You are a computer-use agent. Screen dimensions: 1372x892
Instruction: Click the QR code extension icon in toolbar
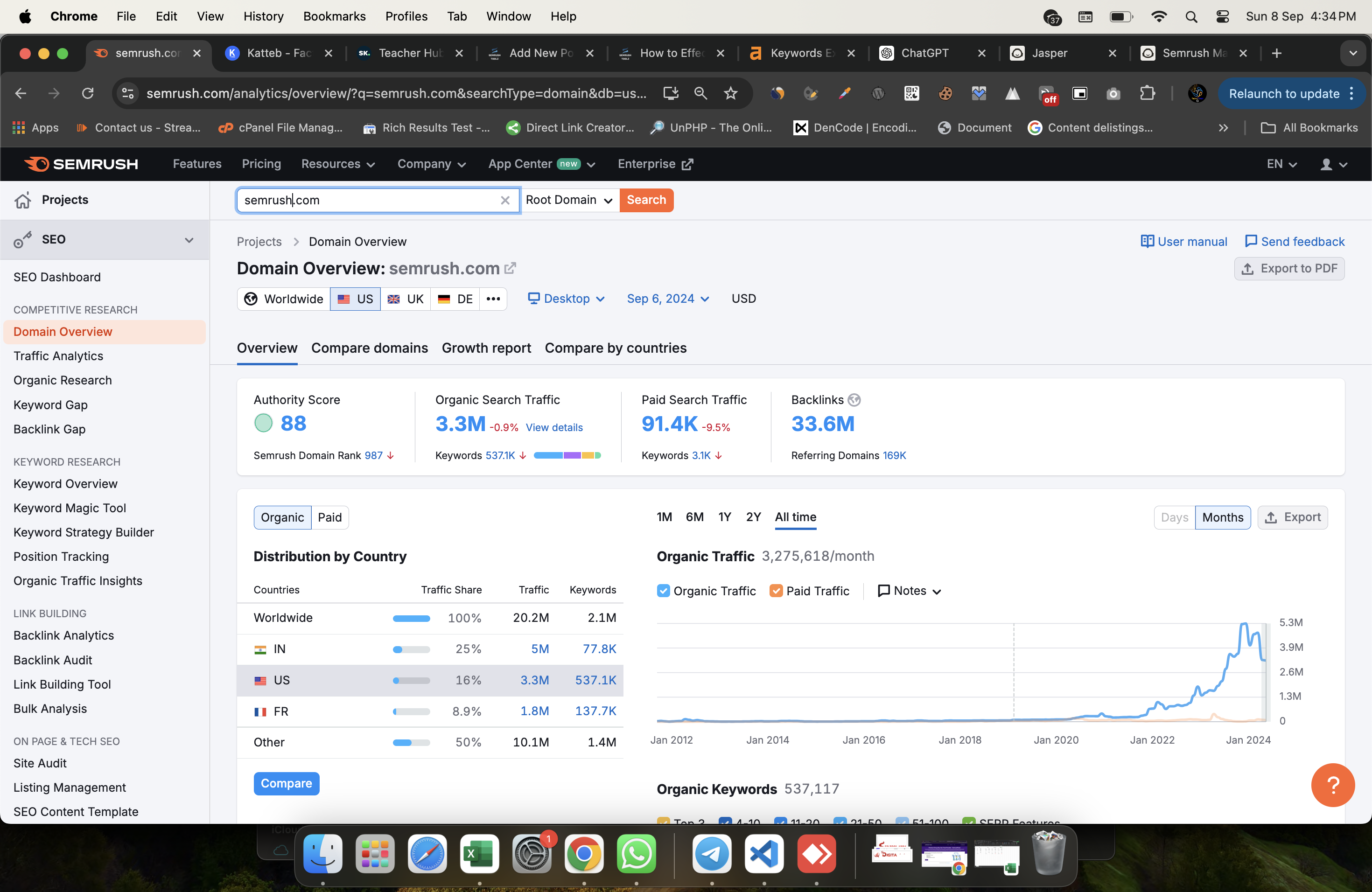click(x=911, y=93)
